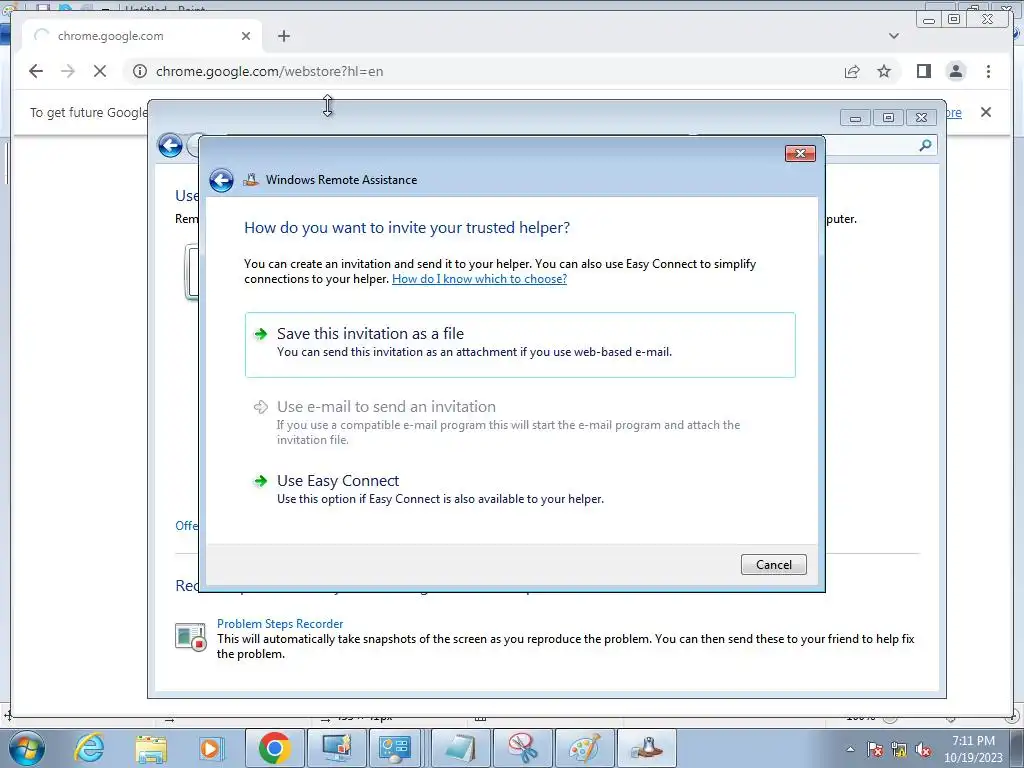1024x768 pixels.
Task: Choose Save this invitation as a file
Action: click(520, 345)
